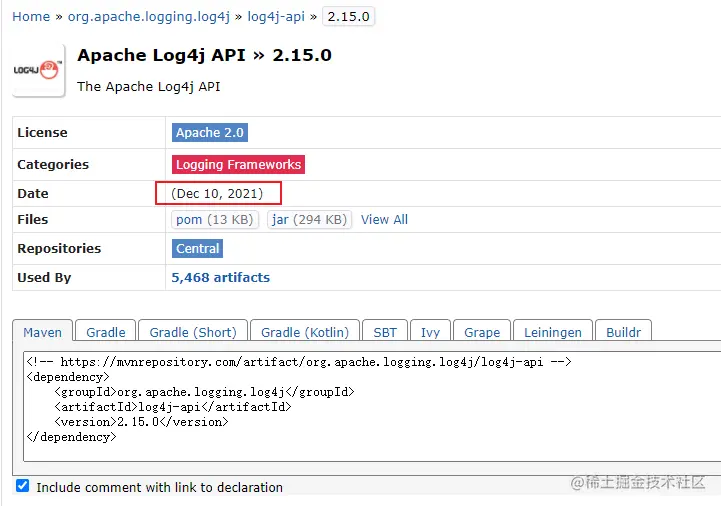
Task: Click the Apache Log4j API » 2.15.0 heading
Action: click(x=204, y=55)
